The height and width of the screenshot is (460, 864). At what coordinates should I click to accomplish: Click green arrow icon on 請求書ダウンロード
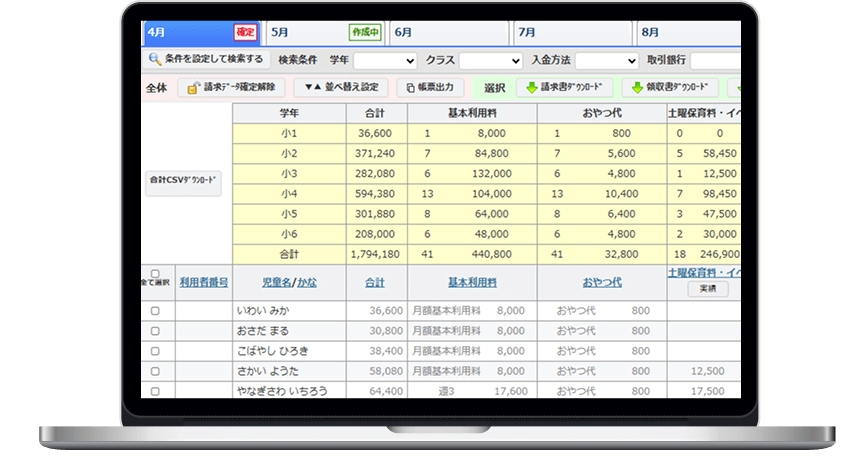click(531, 87)
